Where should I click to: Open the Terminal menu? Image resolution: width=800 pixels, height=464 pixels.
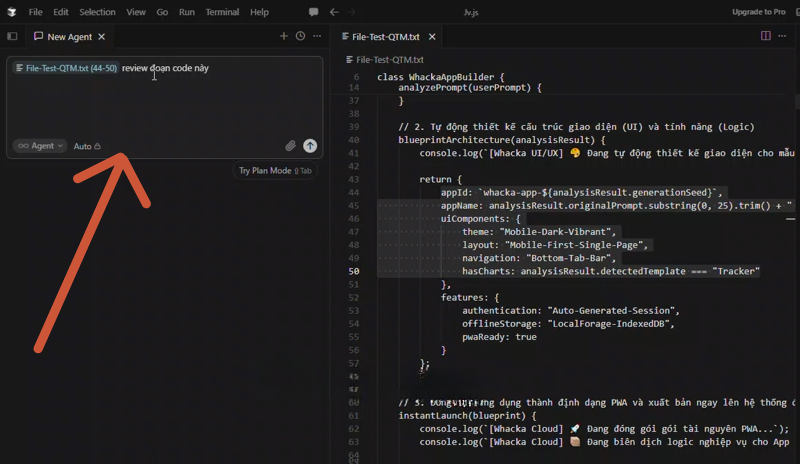pyautogui.click(x=222, y=12)
